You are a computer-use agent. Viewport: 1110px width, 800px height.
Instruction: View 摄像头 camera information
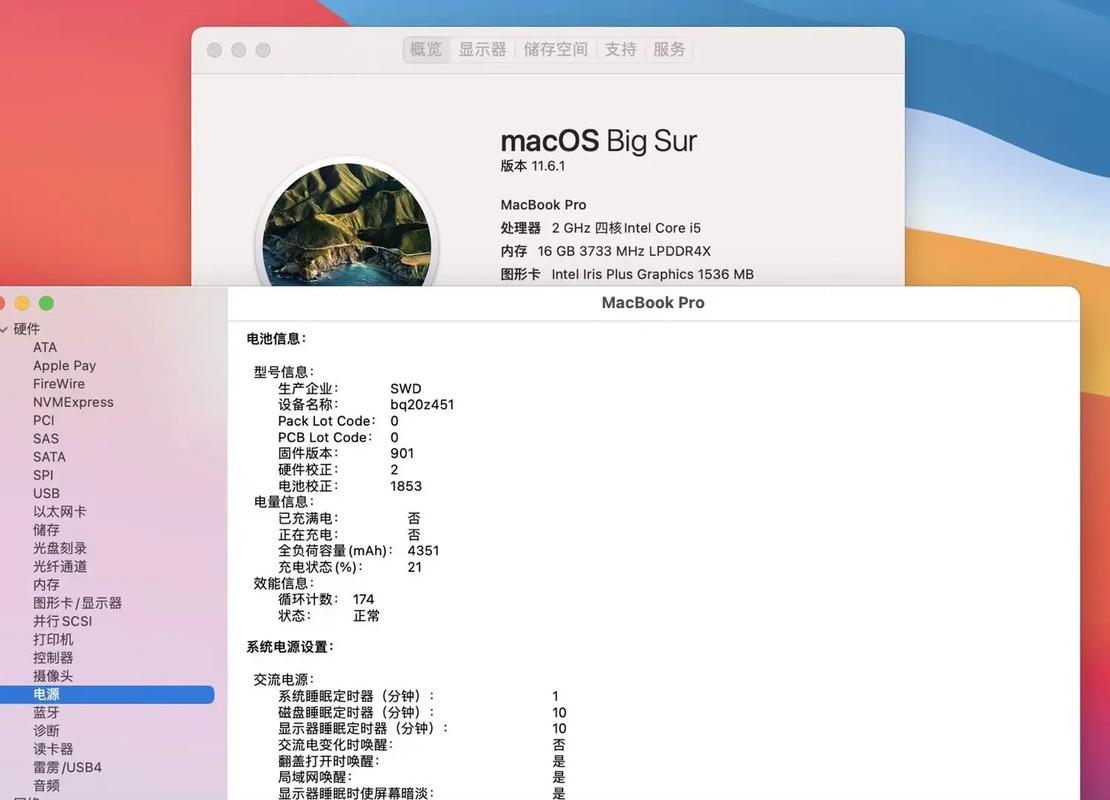click(x=52, y=676)
